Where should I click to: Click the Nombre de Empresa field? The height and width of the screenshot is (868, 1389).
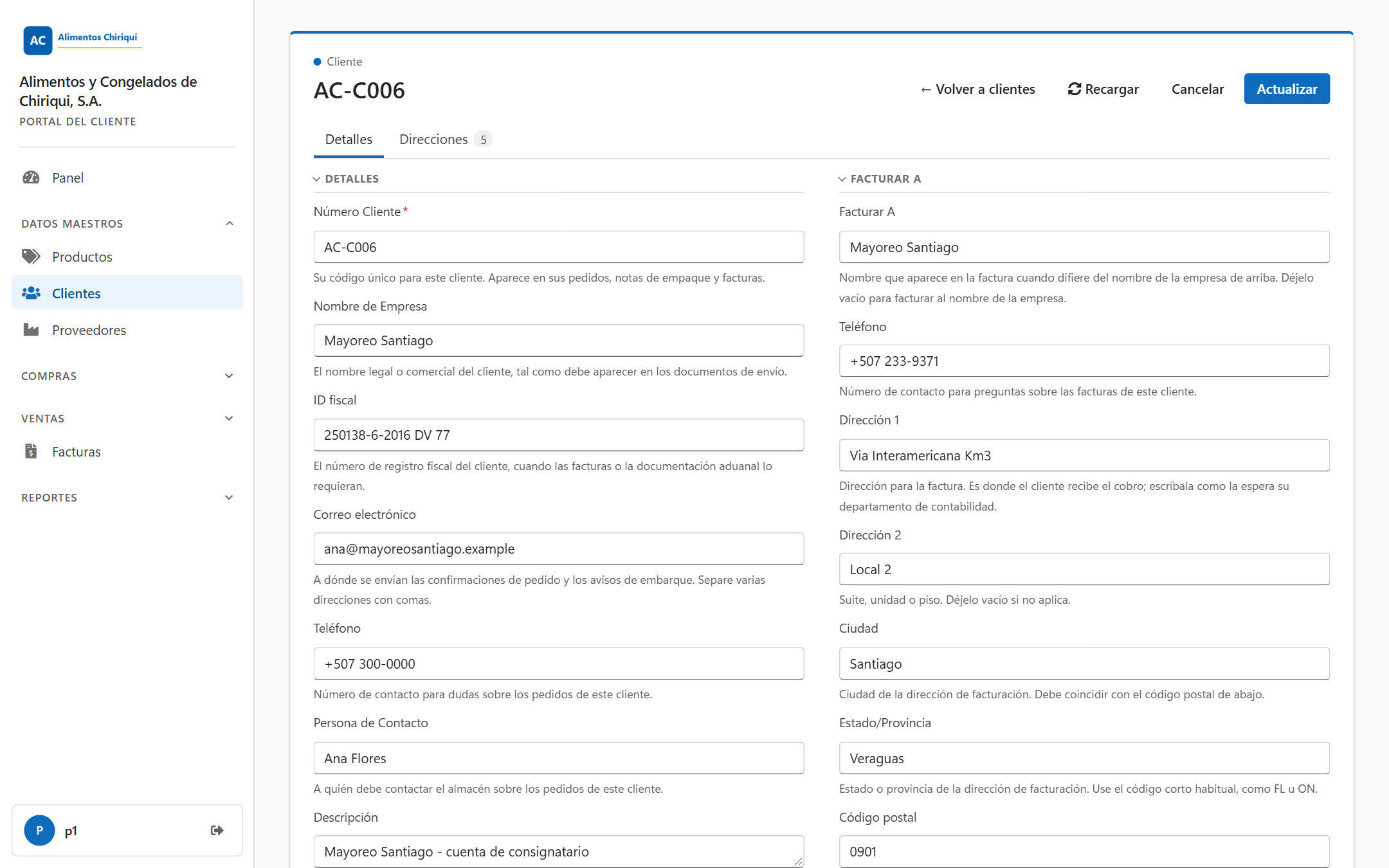(558, 340)
